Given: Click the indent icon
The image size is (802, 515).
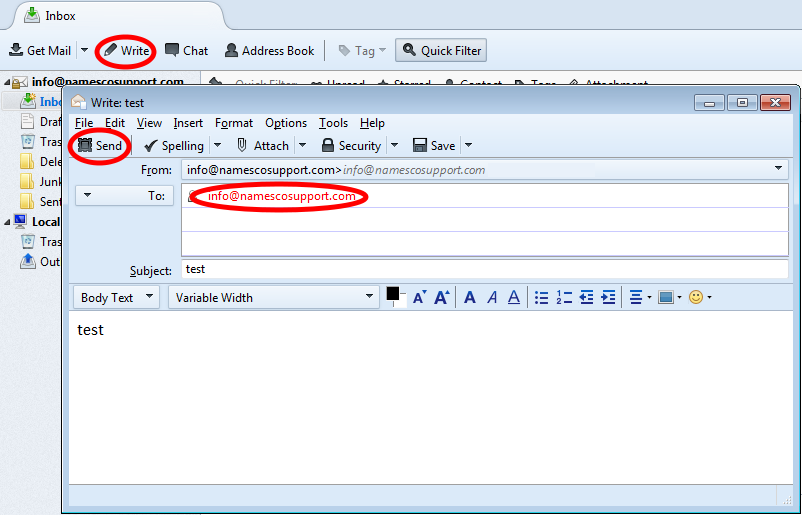Looking at the screenshot, I should 608,297.
